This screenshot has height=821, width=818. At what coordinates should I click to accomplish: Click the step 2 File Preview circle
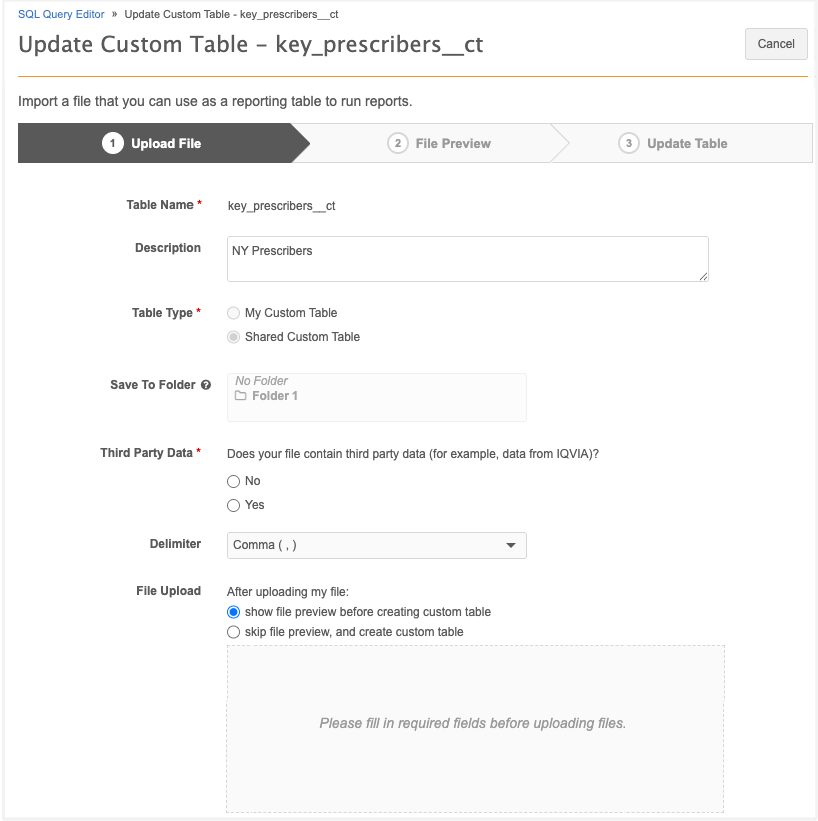pyautogui.click(x=398, y=143)
